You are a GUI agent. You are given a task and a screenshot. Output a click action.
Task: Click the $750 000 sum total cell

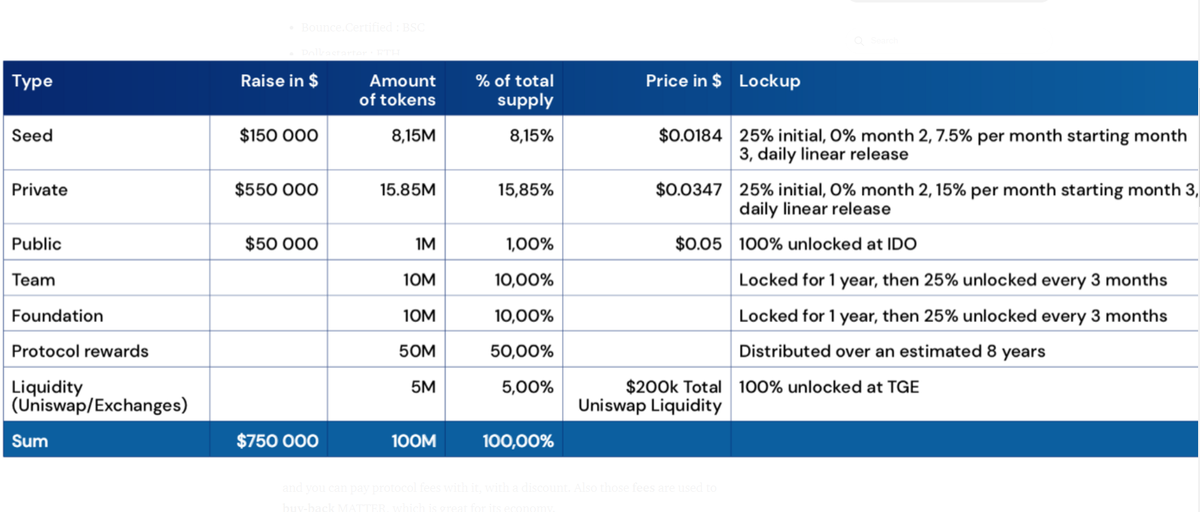click(x=277, y=441)
